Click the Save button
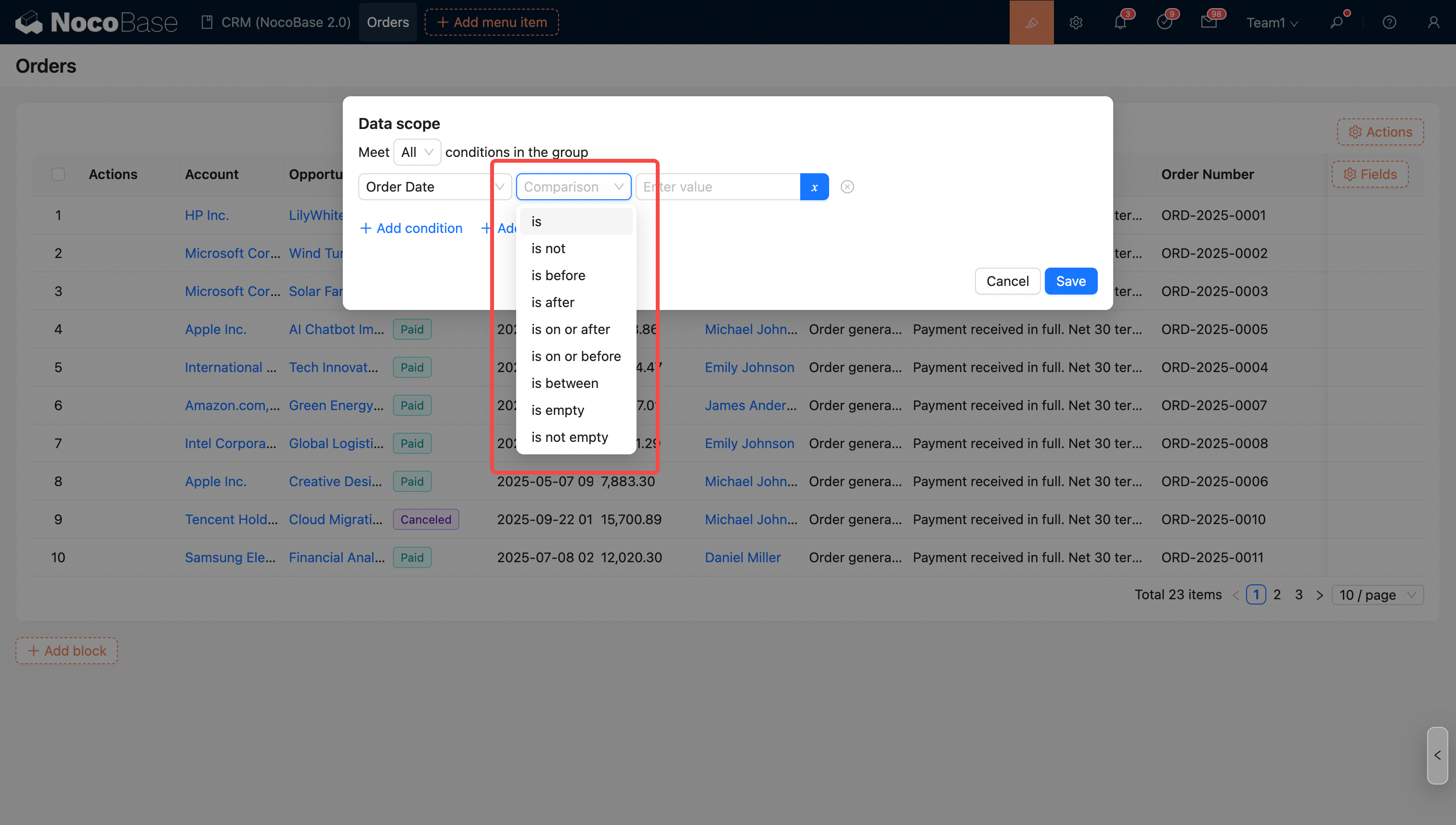This screenshot has height=825, width=1456. [x=1070, y=281]
